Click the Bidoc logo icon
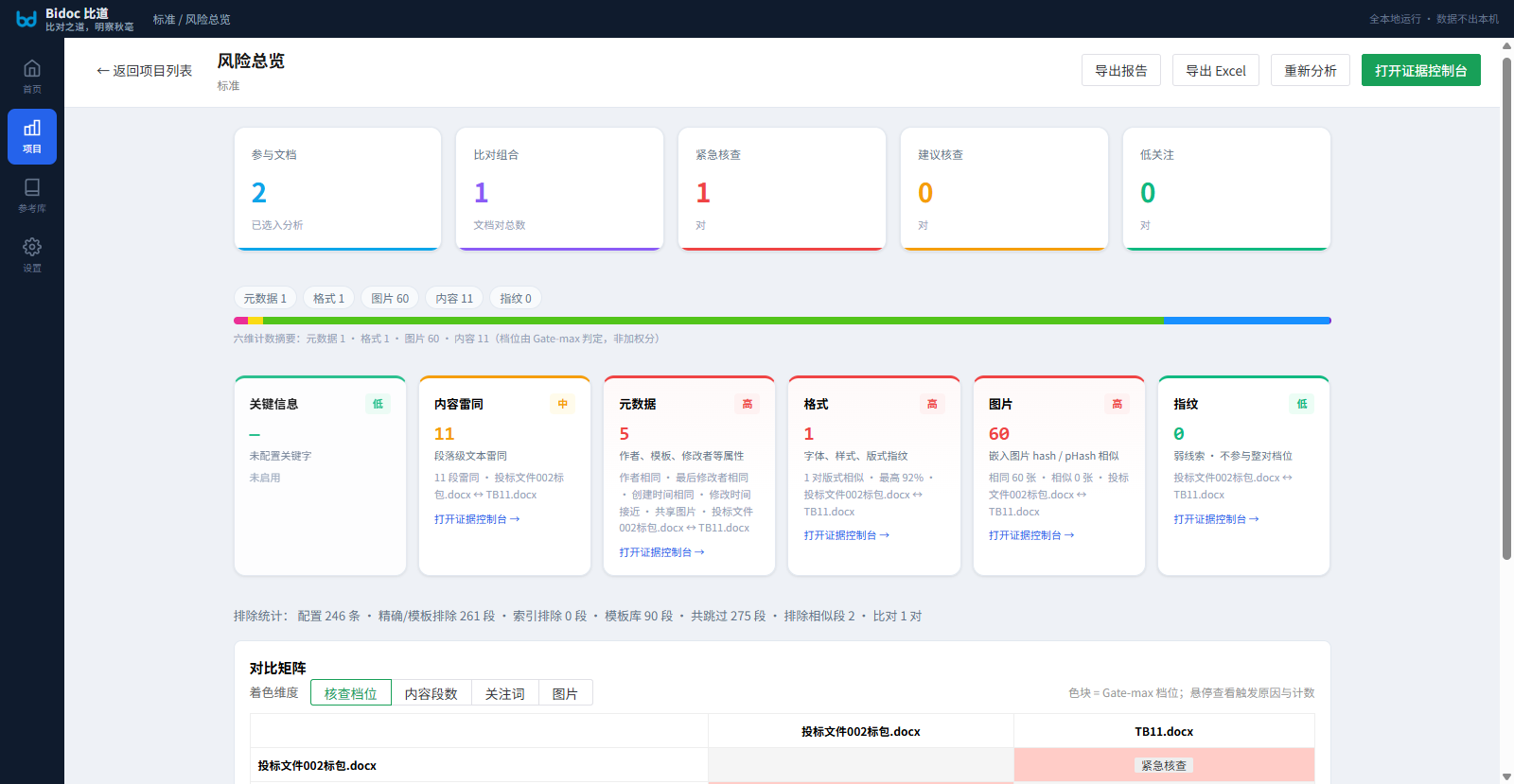 [x=26, y=19]
